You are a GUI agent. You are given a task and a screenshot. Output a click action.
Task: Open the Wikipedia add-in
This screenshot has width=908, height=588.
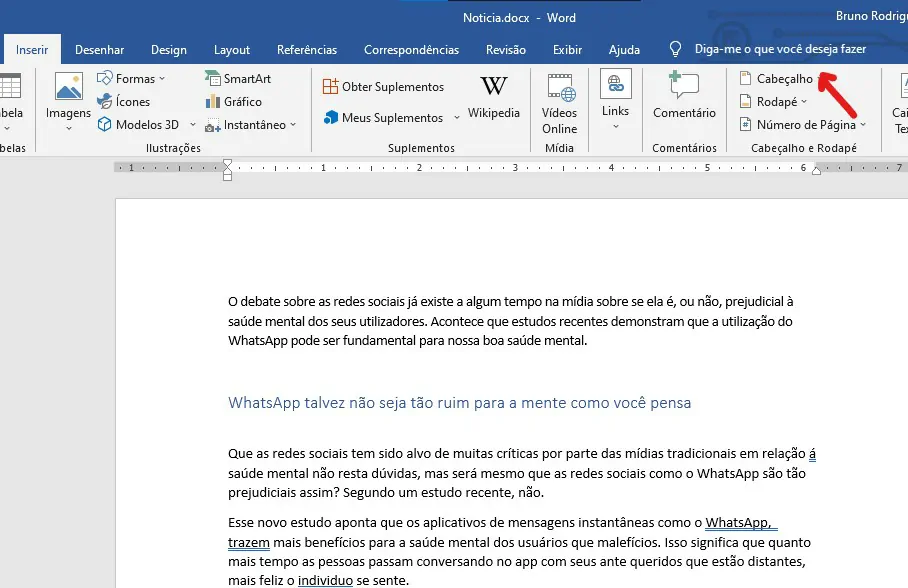[x=493, y=97]
